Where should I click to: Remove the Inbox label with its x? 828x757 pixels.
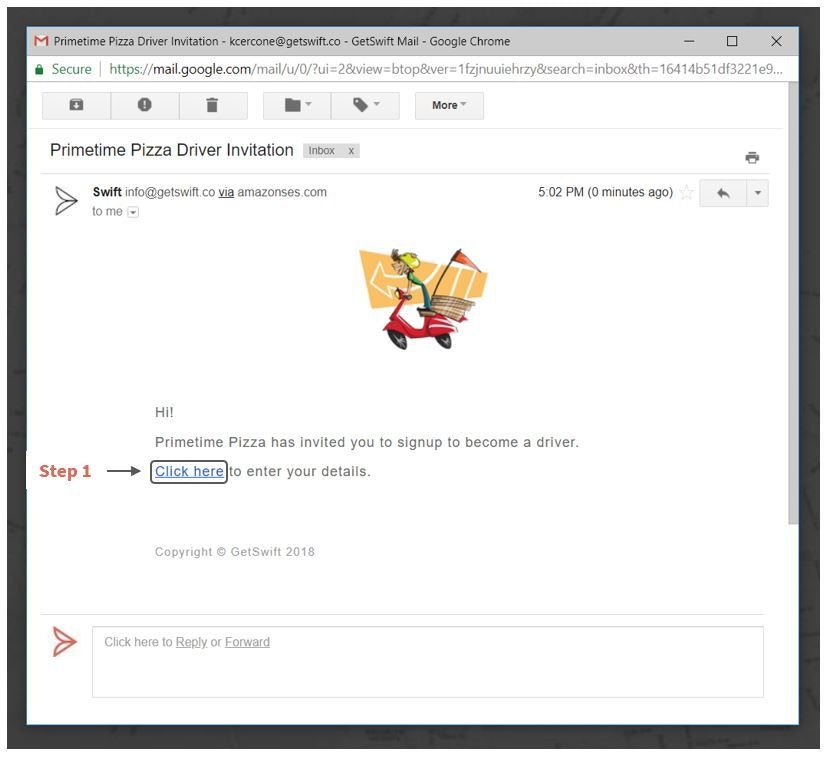351,151
